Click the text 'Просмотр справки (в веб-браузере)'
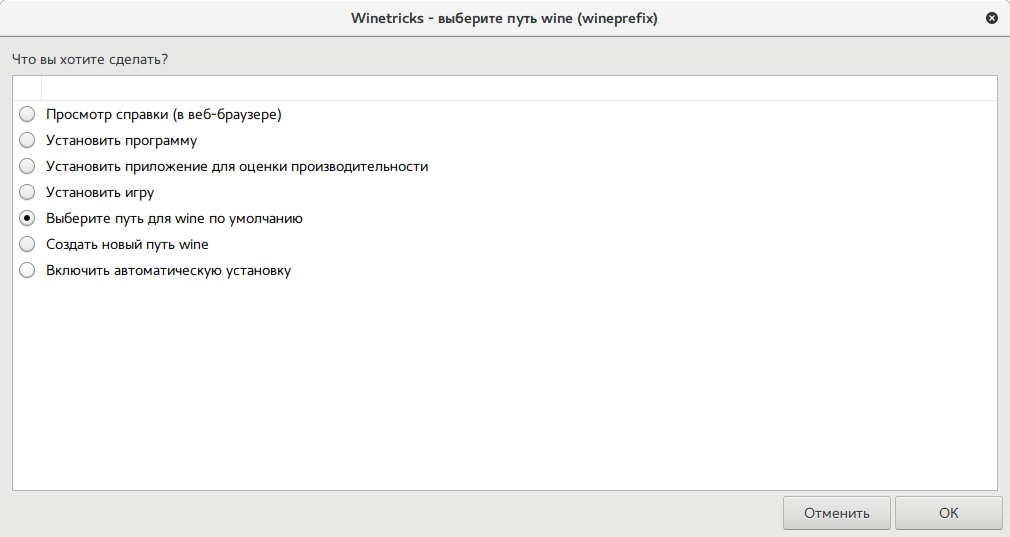This screenshot has height=537, width=1010. tap(164, 115)
